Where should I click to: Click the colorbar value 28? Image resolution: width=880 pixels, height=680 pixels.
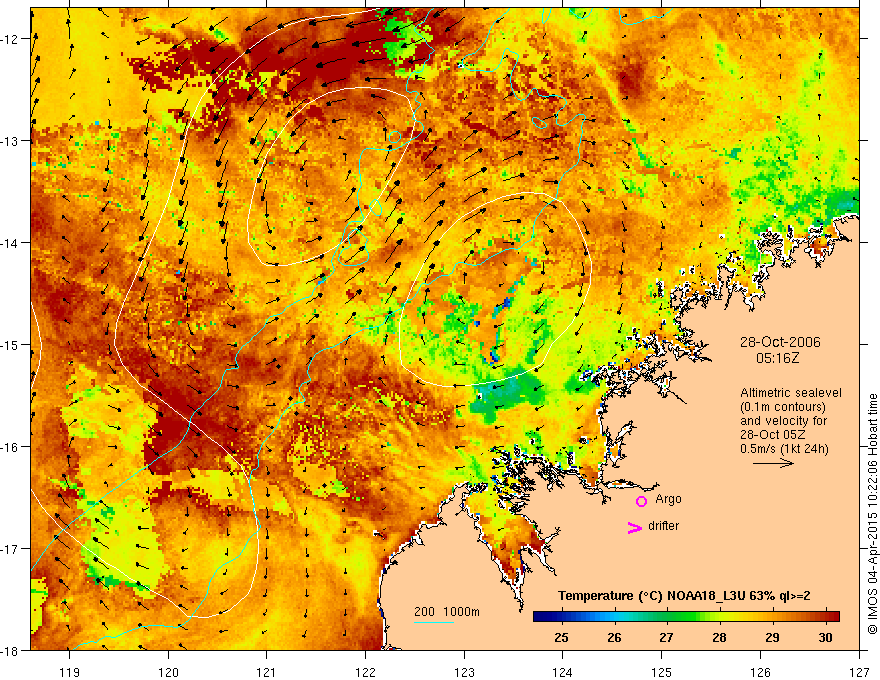[x=719, y=637]
